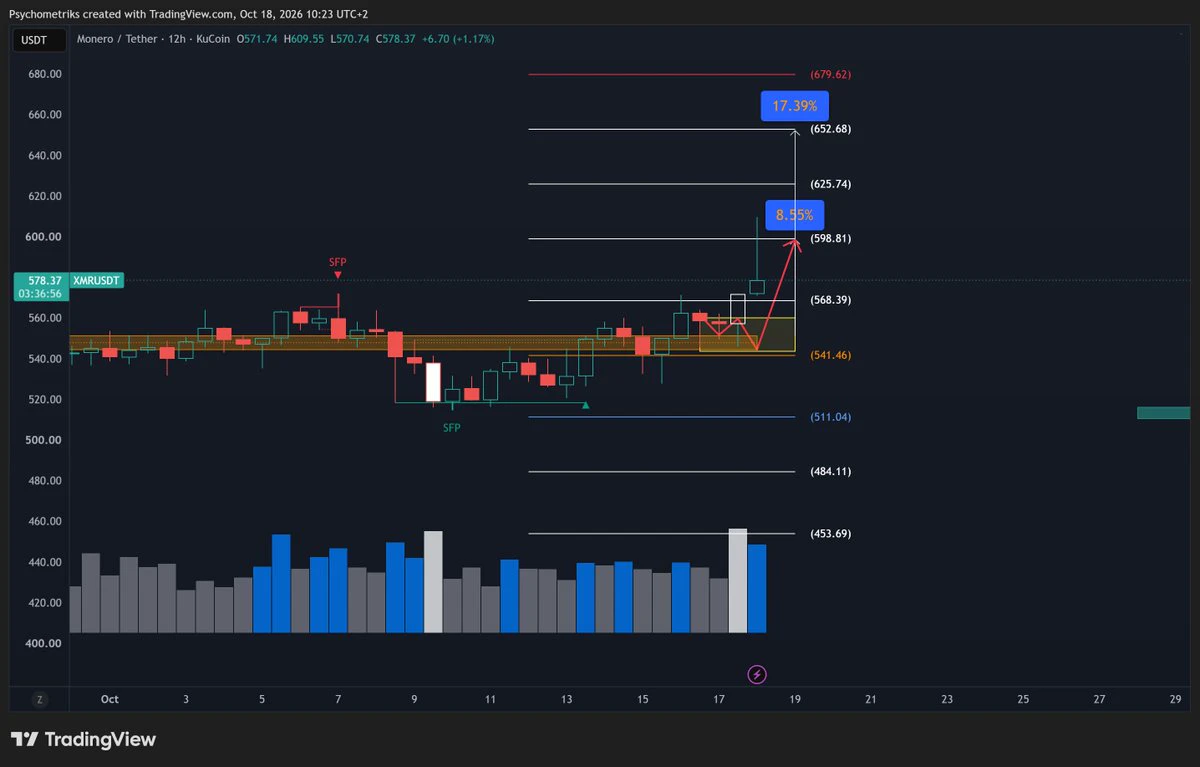Click the 600.00 price axis label

[43, 237]
